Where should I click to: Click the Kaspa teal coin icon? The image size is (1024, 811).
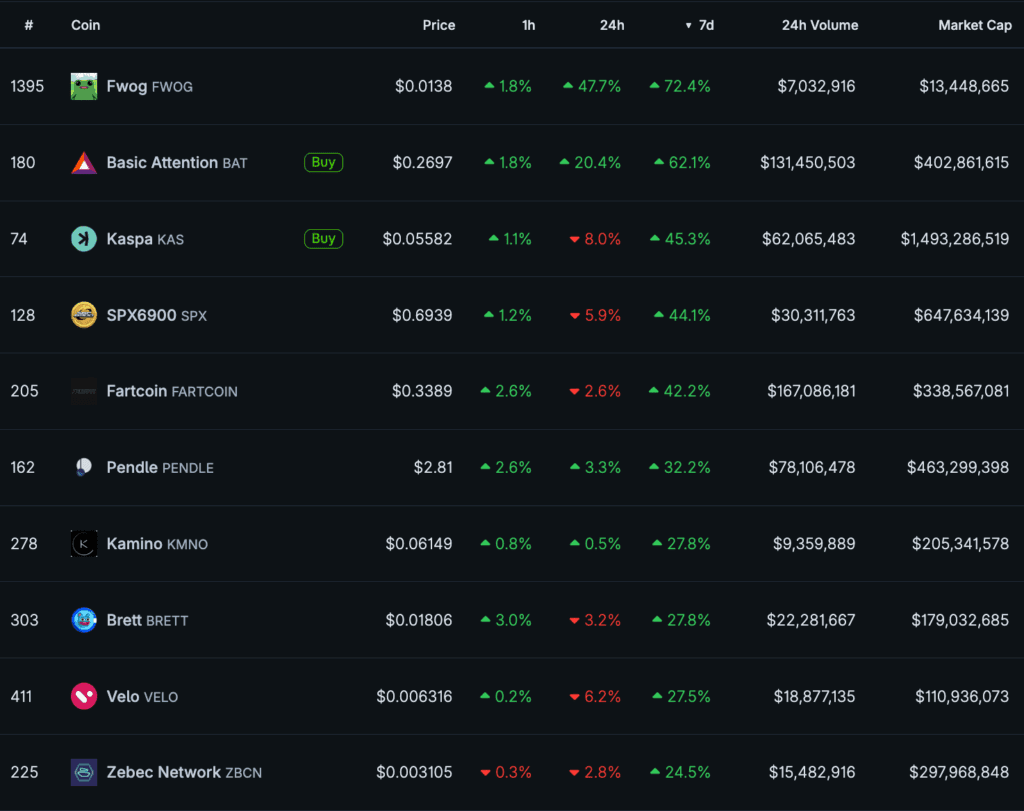[x=84, y=239]
